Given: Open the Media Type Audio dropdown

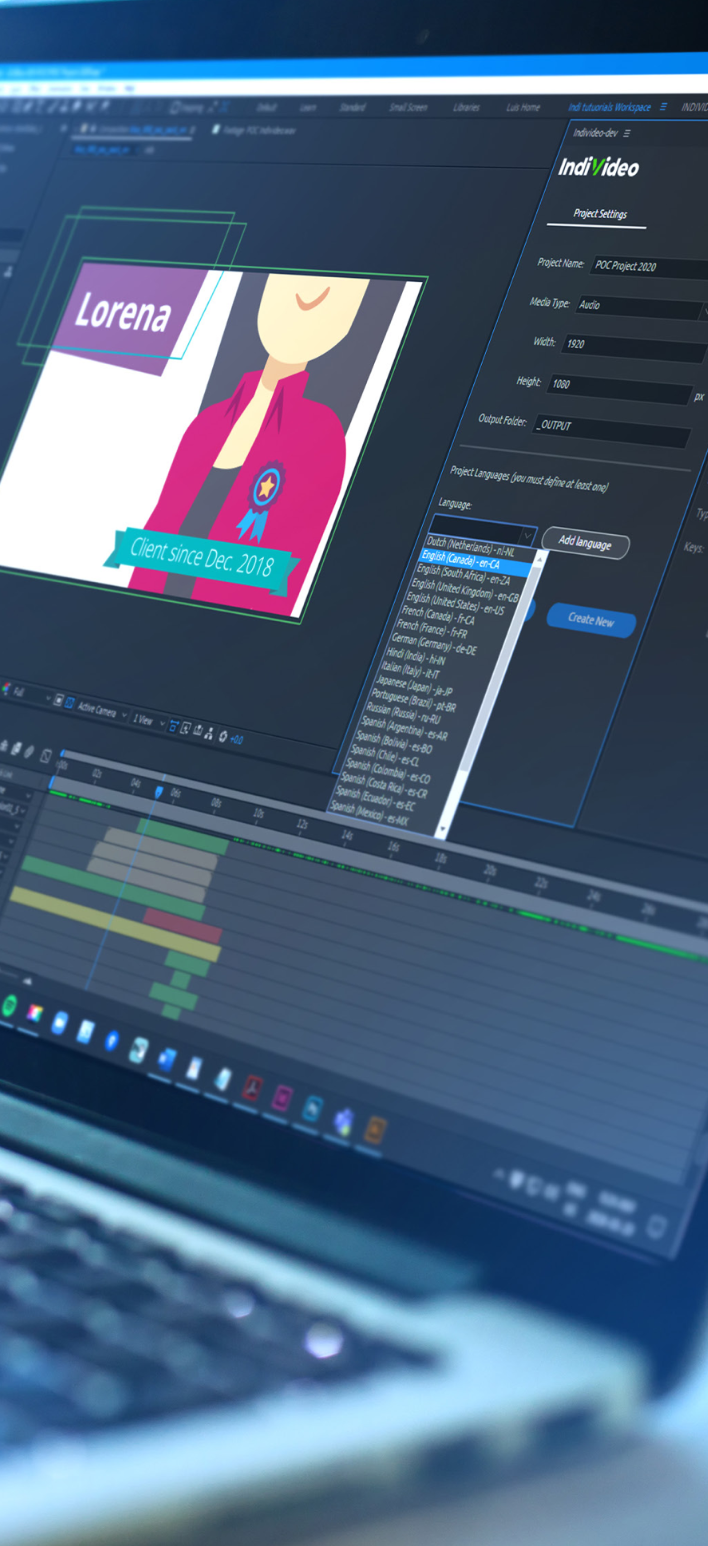Looking at the screenshot, I should 640,308.
